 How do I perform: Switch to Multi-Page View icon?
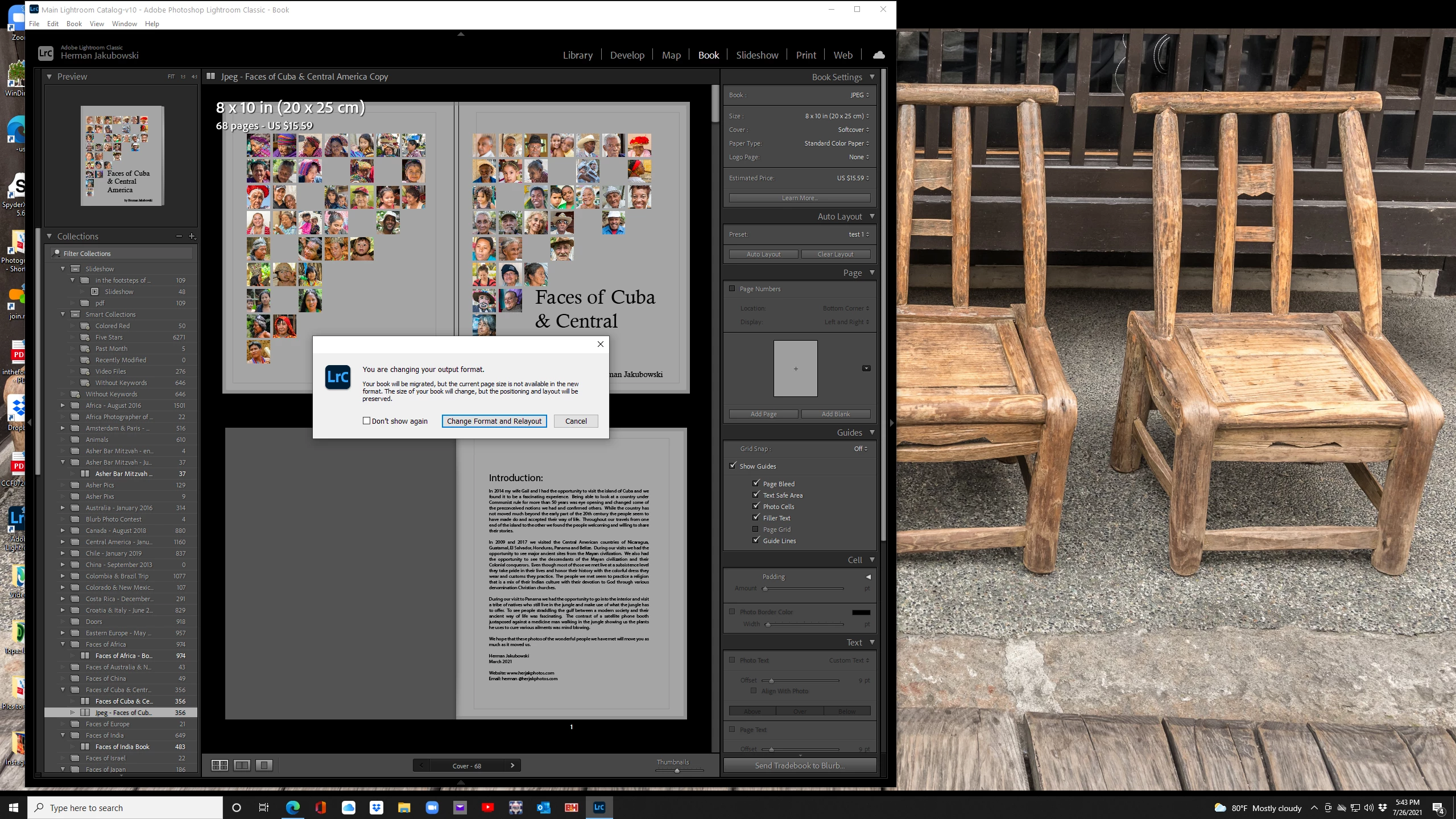(220, 765)
